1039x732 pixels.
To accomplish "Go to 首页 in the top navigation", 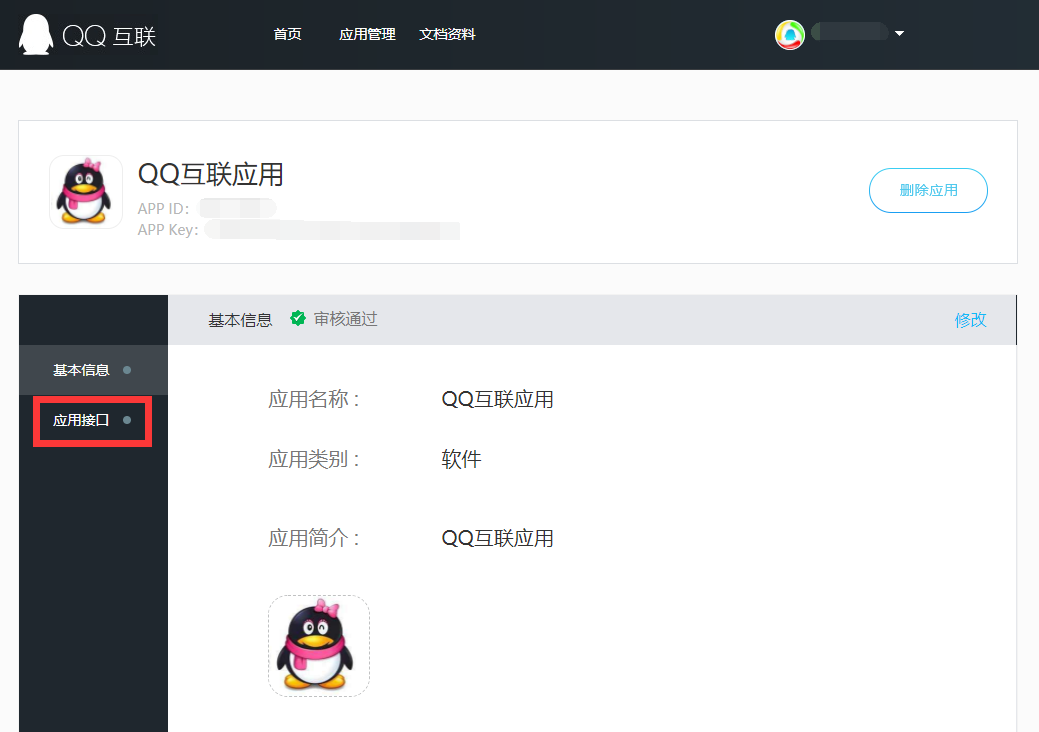I will 288,34.
